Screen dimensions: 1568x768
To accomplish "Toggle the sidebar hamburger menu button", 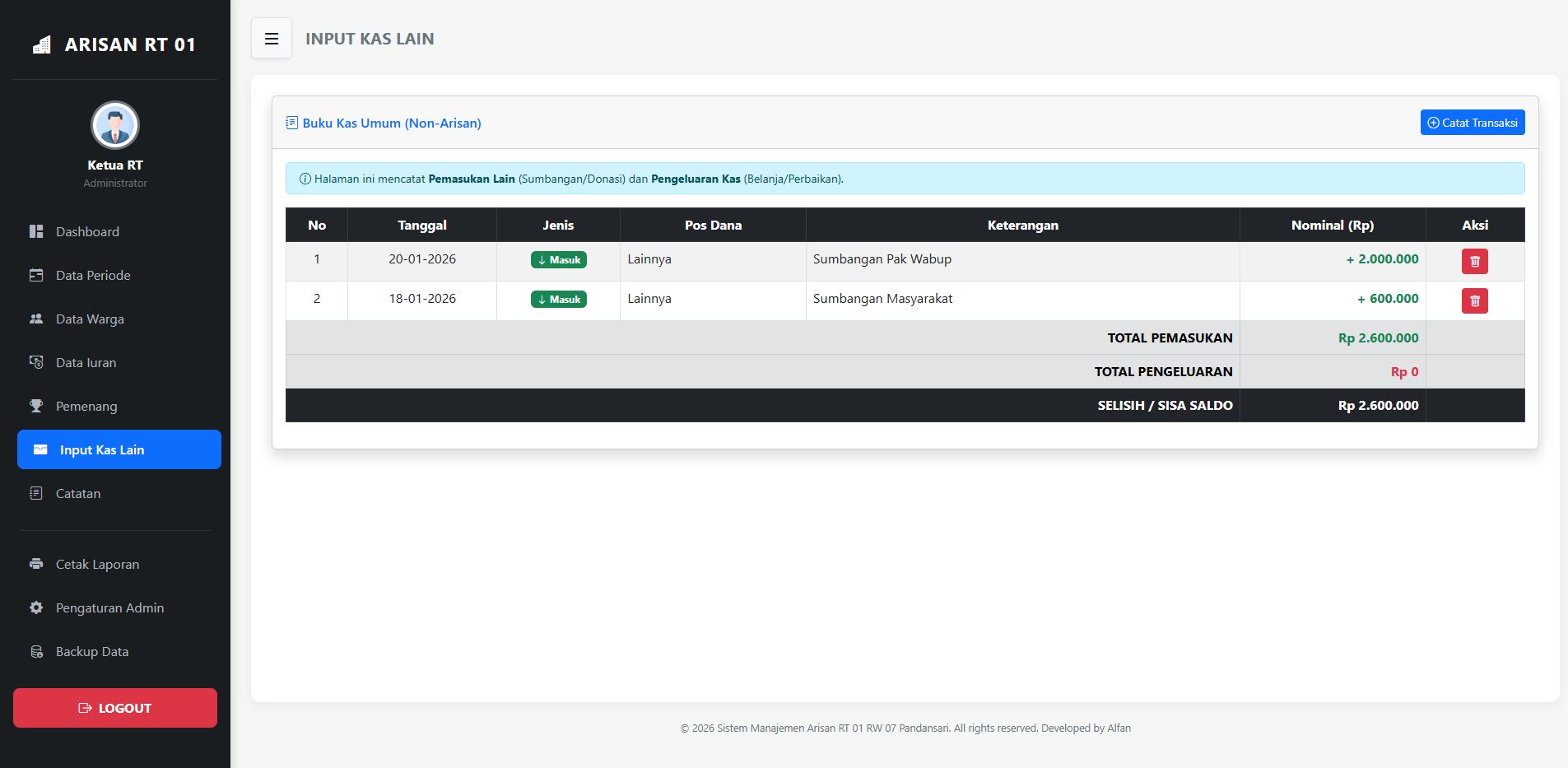I will point(272,39).
